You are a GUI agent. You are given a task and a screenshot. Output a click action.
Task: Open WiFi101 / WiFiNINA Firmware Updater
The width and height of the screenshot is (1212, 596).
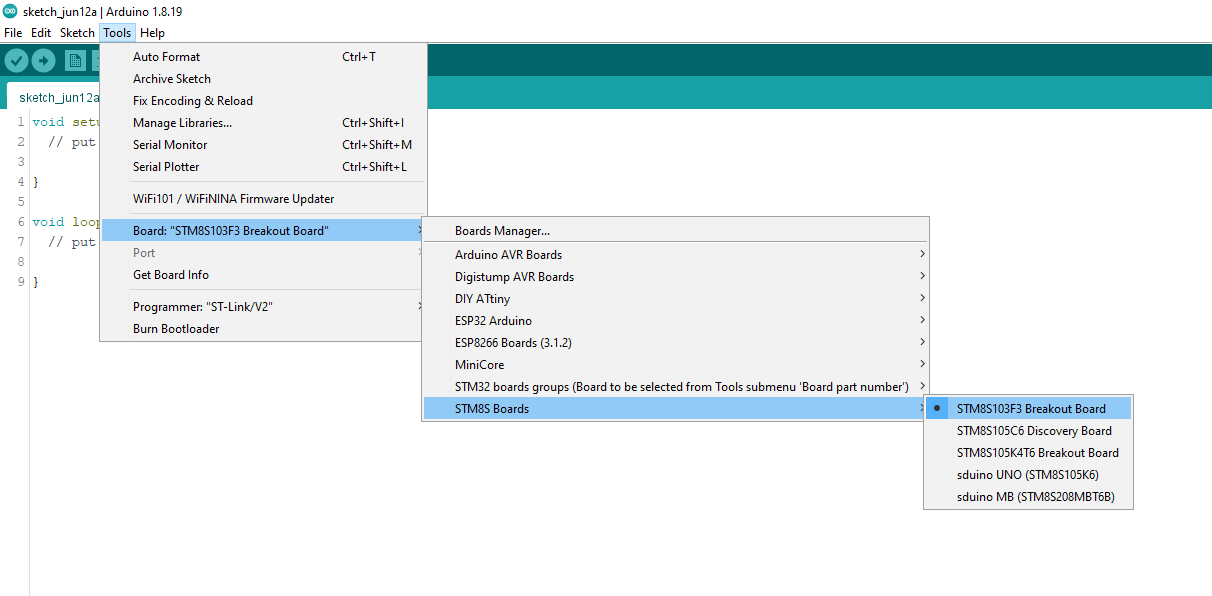[x=264, y=199]
